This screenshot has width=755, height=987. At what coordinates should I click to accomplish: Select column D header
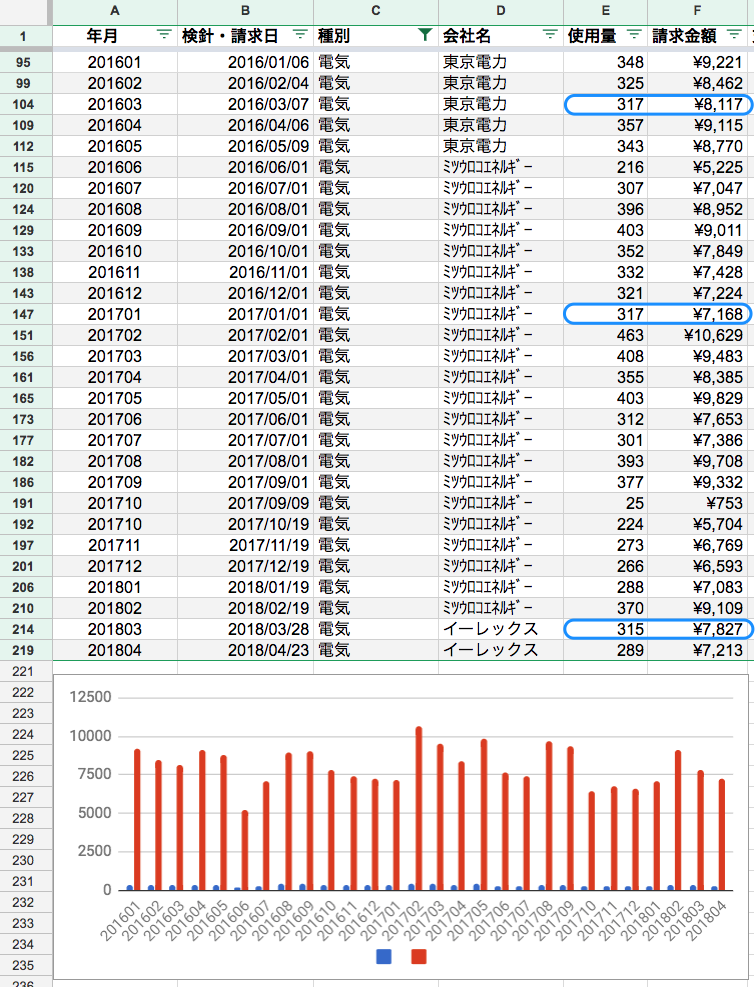(x=501, y=11)
